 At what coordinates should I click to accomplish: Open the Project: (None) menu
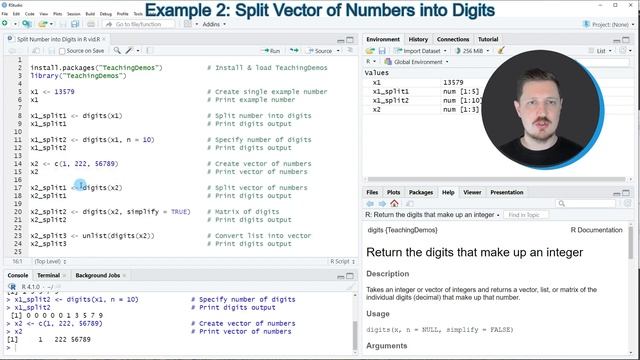609,24
